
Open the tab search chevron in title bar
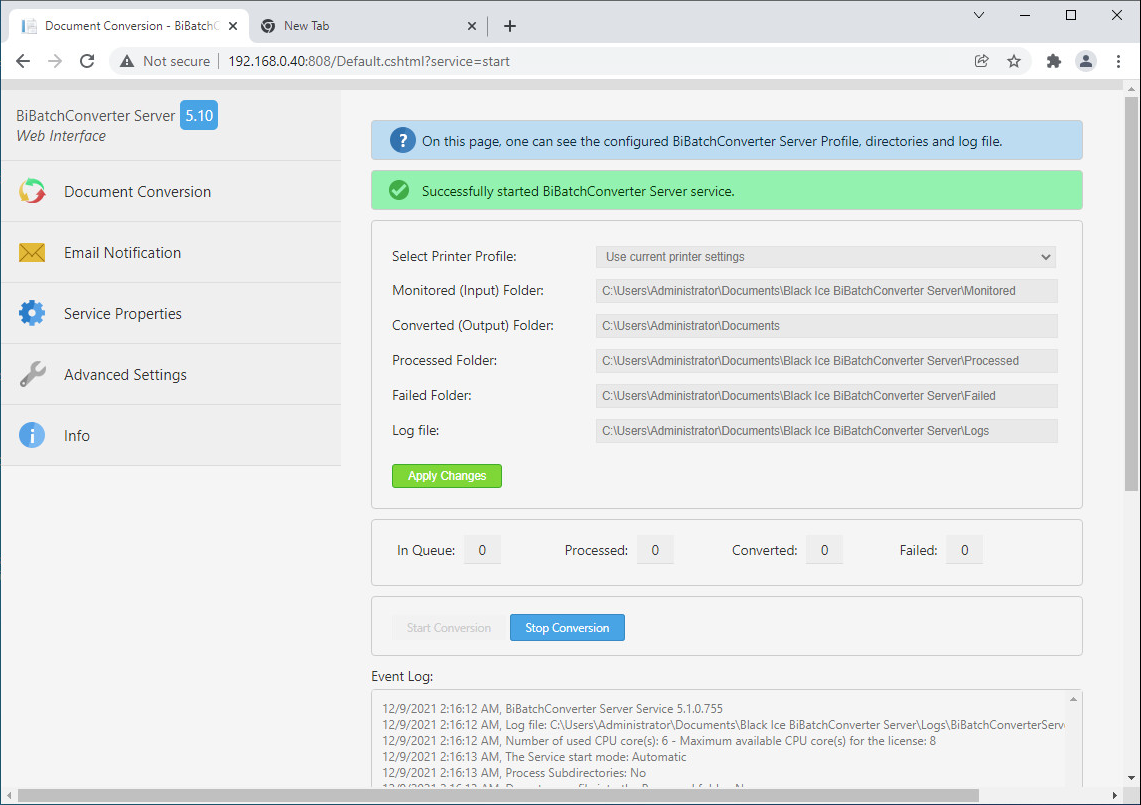[x=979, y=15]
